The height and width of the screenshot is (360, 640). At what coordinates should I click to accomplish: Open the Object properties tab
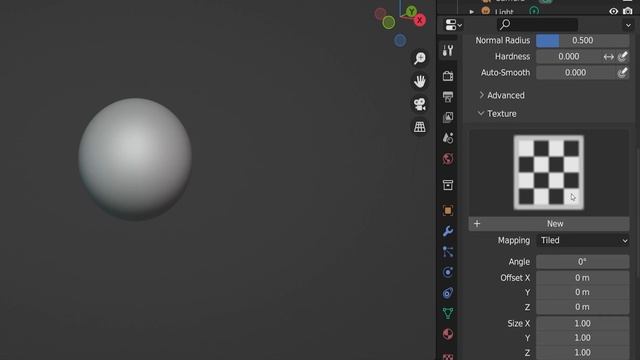click(448, 211)
